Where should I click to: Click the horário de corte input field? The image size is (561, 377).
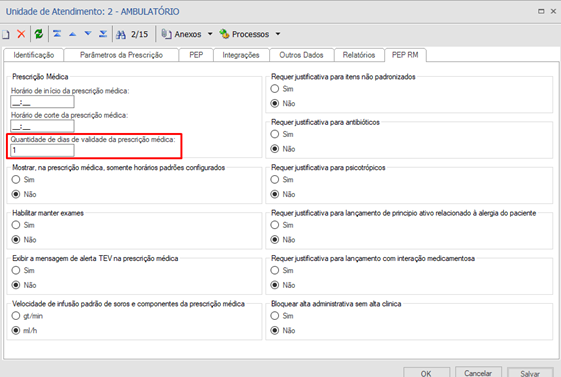[x=42, y=126]
